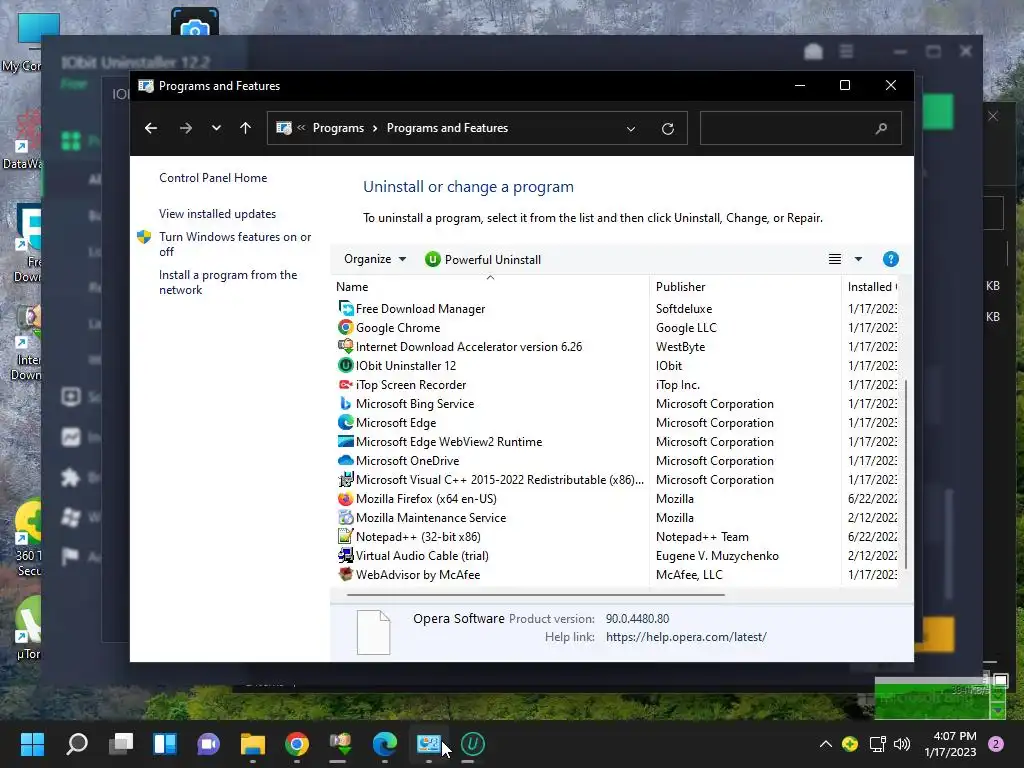The height and width of the screenshot is (768, 1024).
Task: Click the Microsoft Bing Service icon
Action: pos(345,404)
